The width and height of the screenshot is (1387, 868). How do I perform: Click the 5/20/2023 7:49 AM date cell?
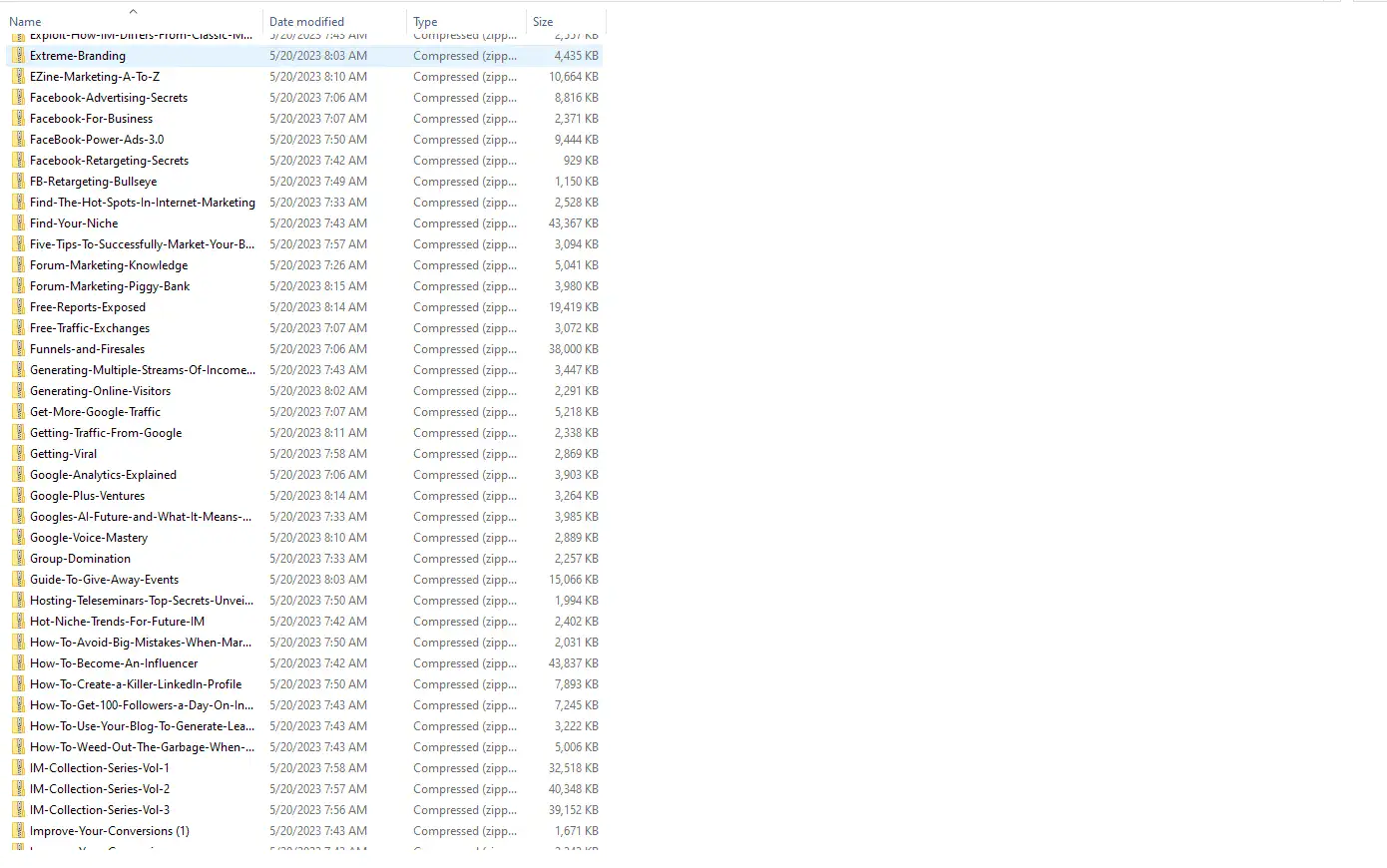(318, 182)
